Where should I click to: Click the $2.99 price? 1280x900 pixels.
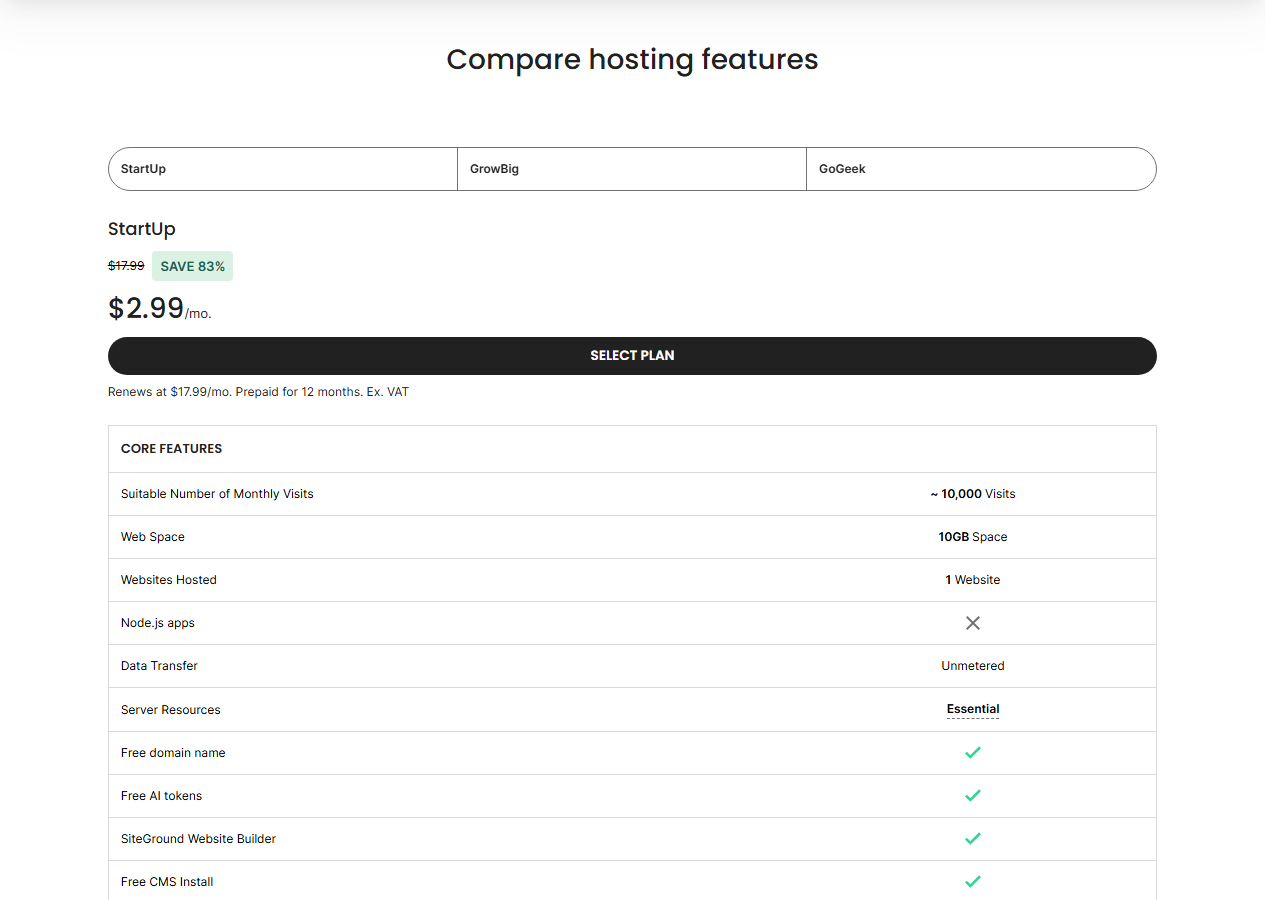point(146,308)
